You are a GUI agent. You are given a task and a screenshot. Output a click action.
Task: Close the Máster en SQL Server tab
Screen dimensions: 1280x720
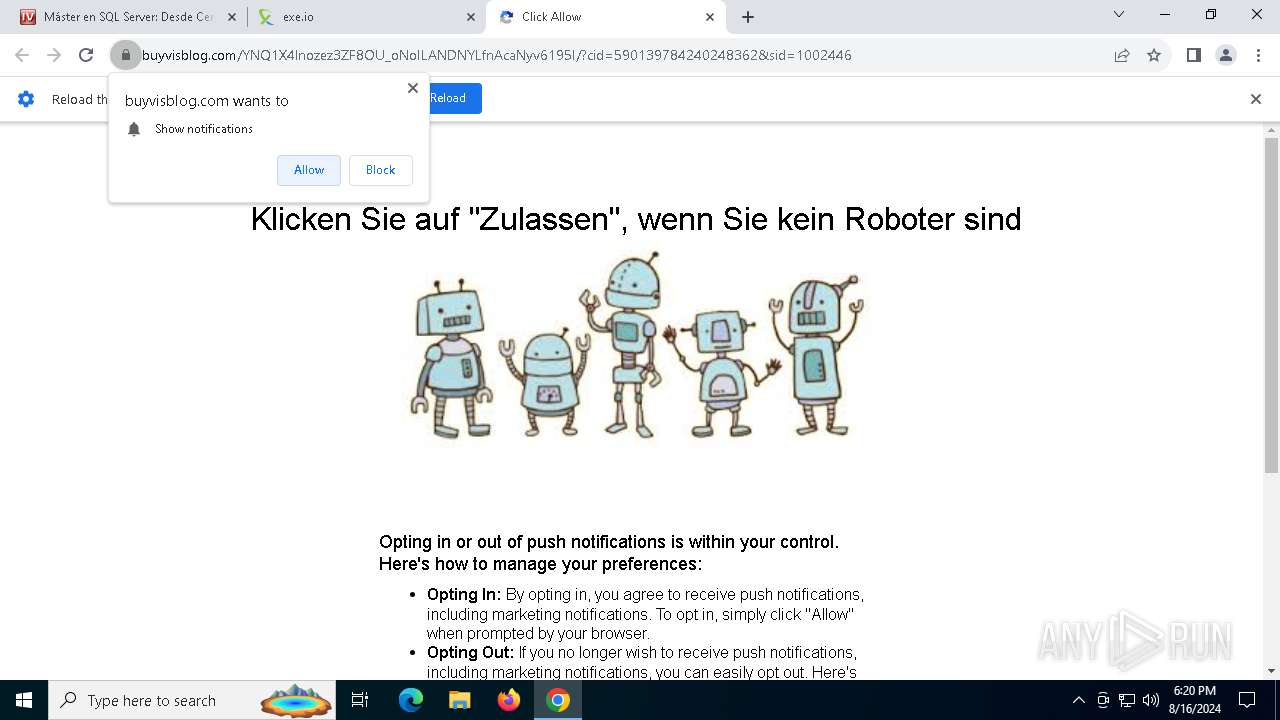pyautogui.click(x=232, y=17)
